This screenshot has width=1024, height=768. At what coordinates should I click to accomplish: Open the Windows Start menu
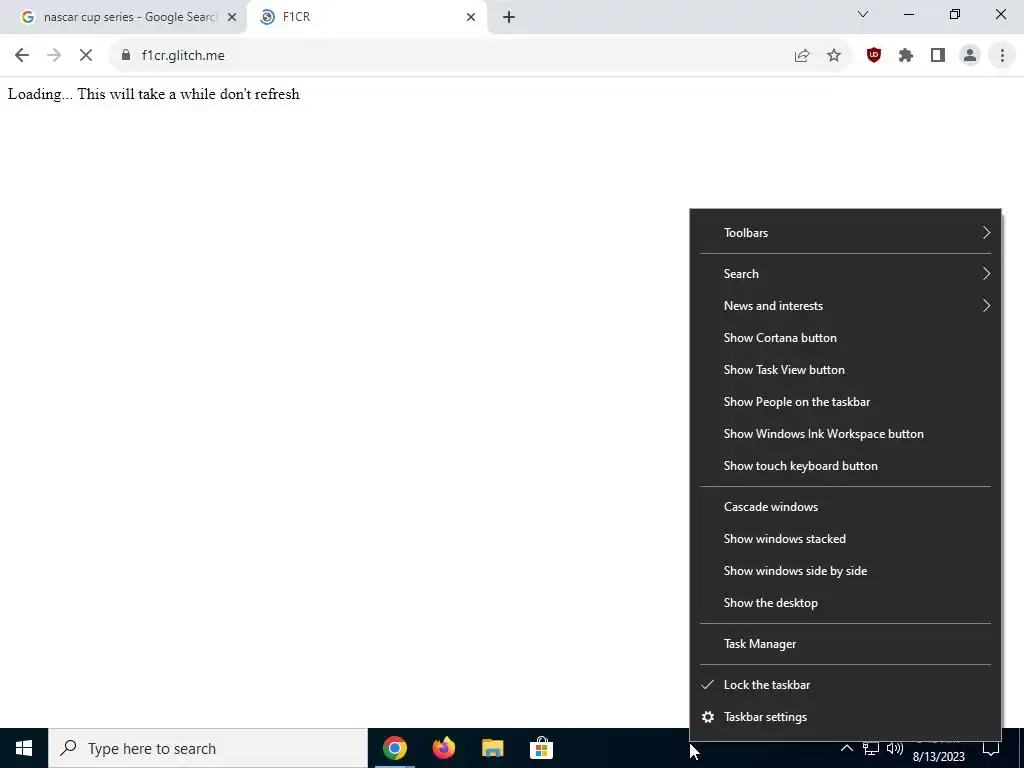coord(24,748)
